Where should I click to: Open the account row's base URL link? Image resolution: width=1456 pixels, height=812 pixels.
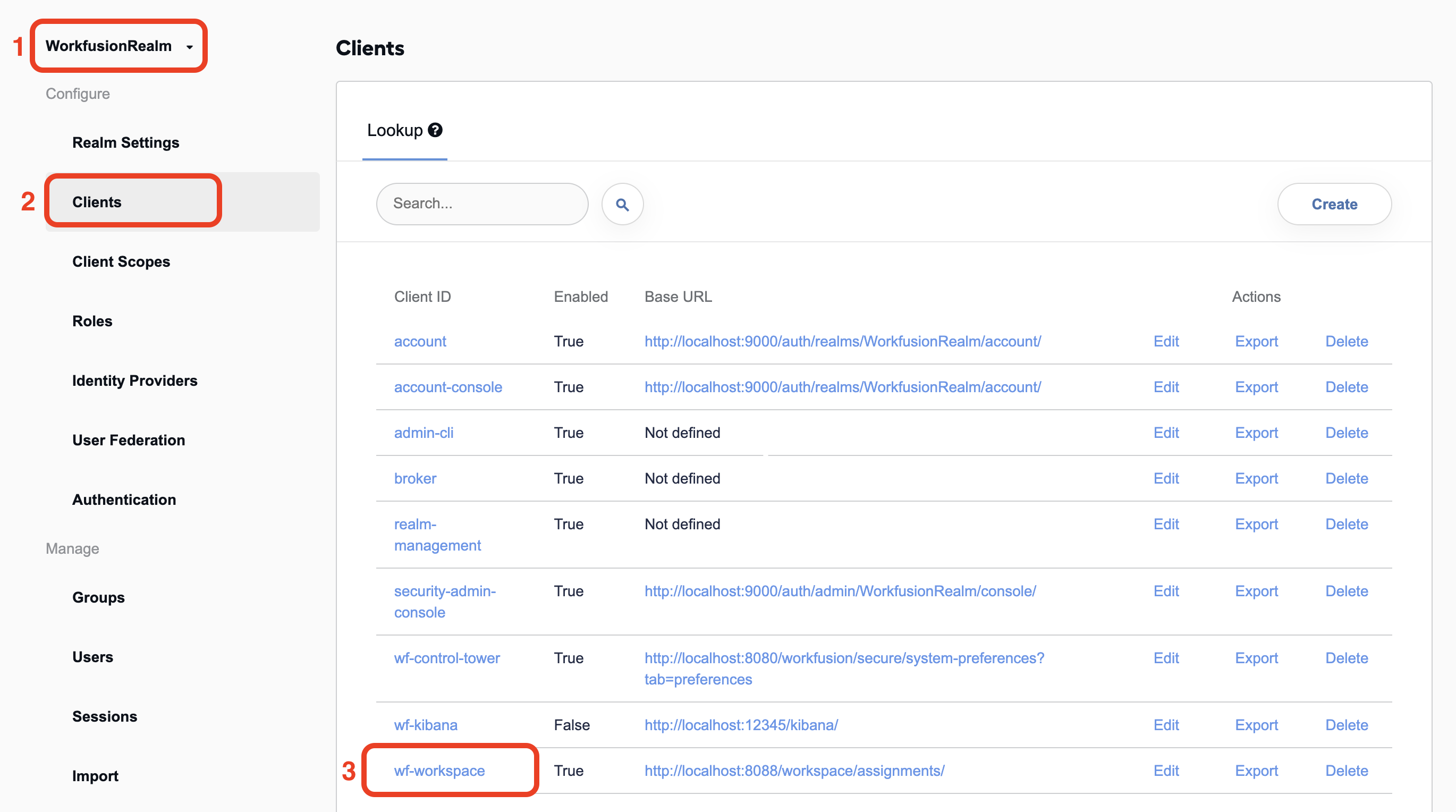click(x=842, y=341)
